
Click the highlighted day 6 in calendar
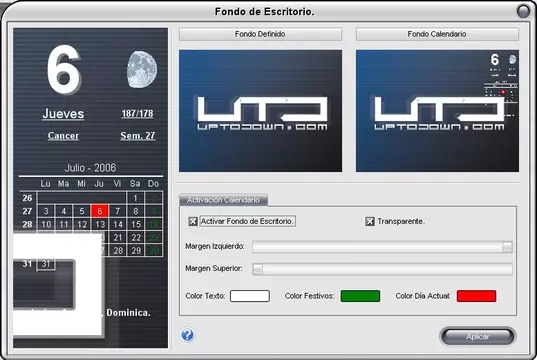tap(100, 211)
